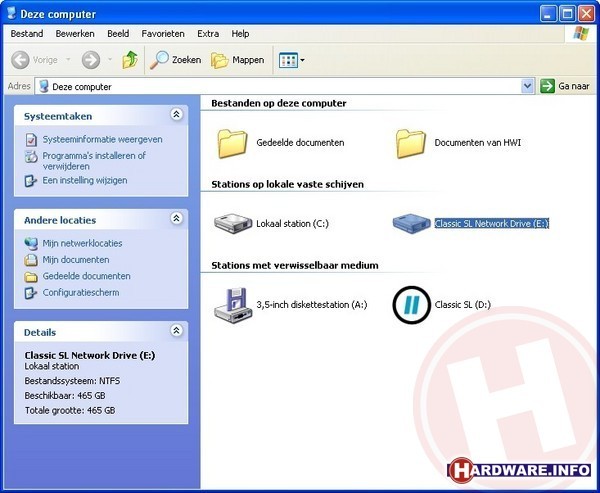Screen dimensions: 600x493
Task: Click the green Ga naar arrow icon
Action: (x=547, y=86)
